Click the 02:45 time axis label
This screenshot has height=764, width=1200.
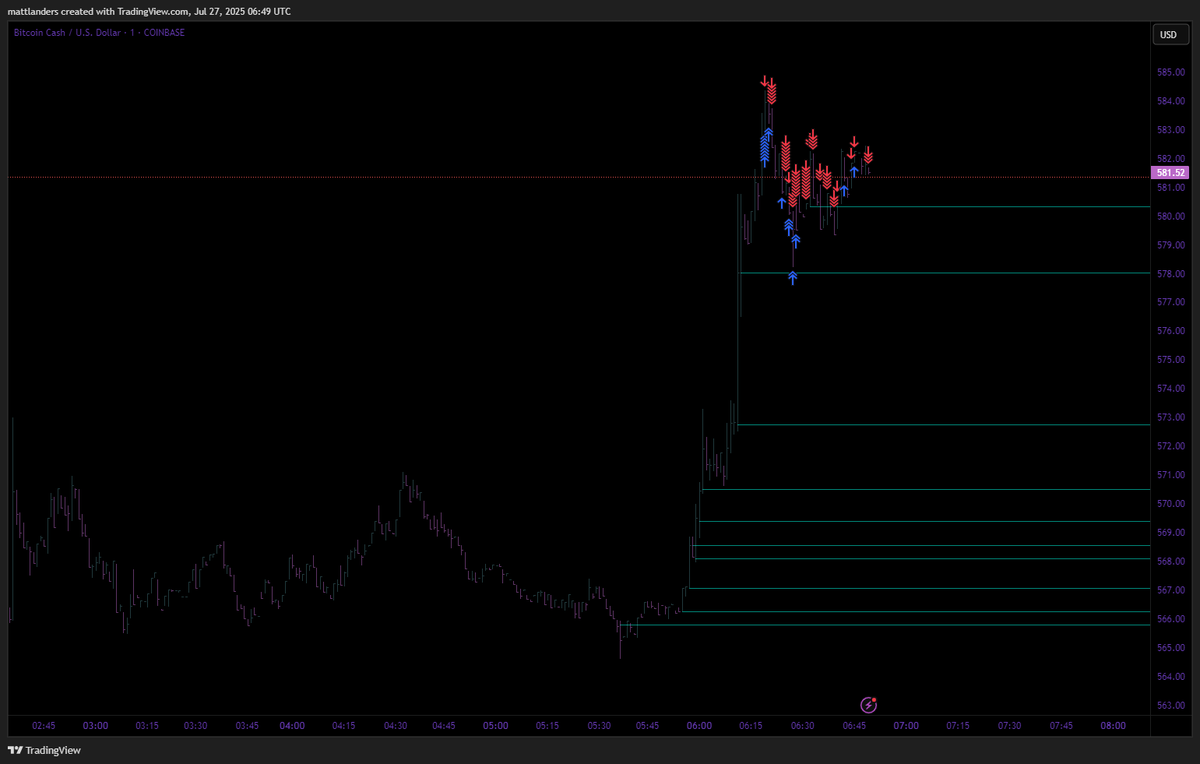click(x=44, y=726)
